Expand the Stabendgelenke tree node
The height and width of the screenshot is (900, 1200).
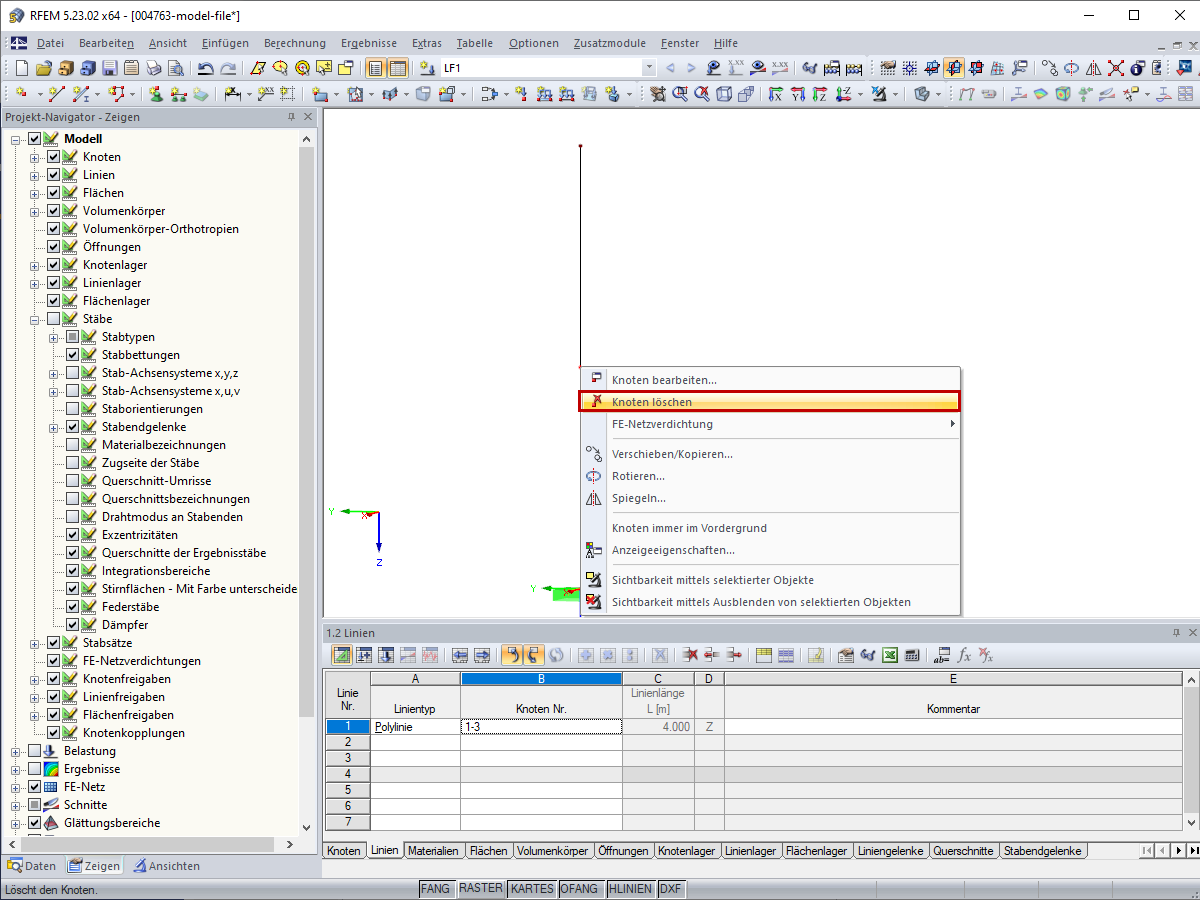click(54, 427)
